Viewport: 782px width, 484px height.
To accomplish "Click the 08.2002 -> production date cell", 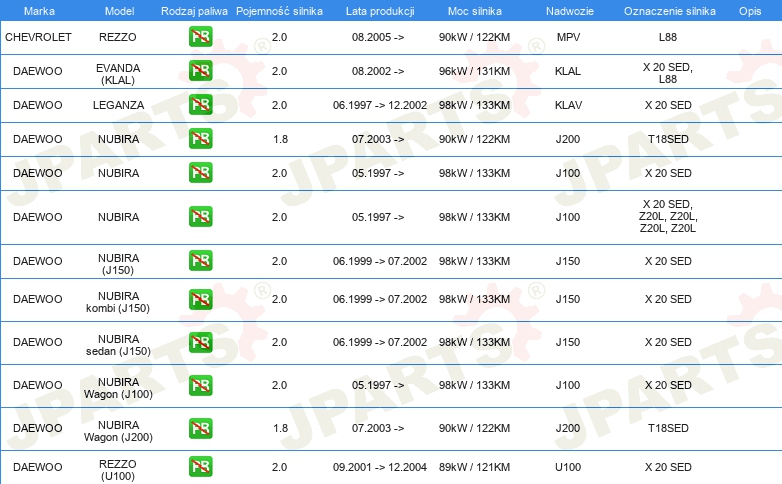I will tap(378, 71).
